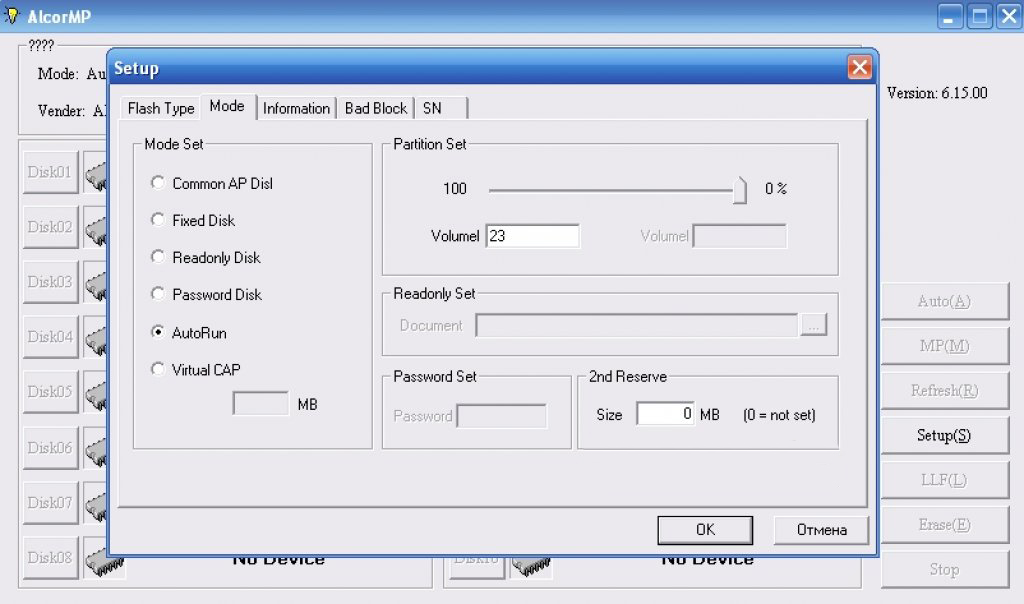The width and height of the screenshot is (1024, 604).
Task: Click the Version: 6.15.00 text
Action: (937, 93)
